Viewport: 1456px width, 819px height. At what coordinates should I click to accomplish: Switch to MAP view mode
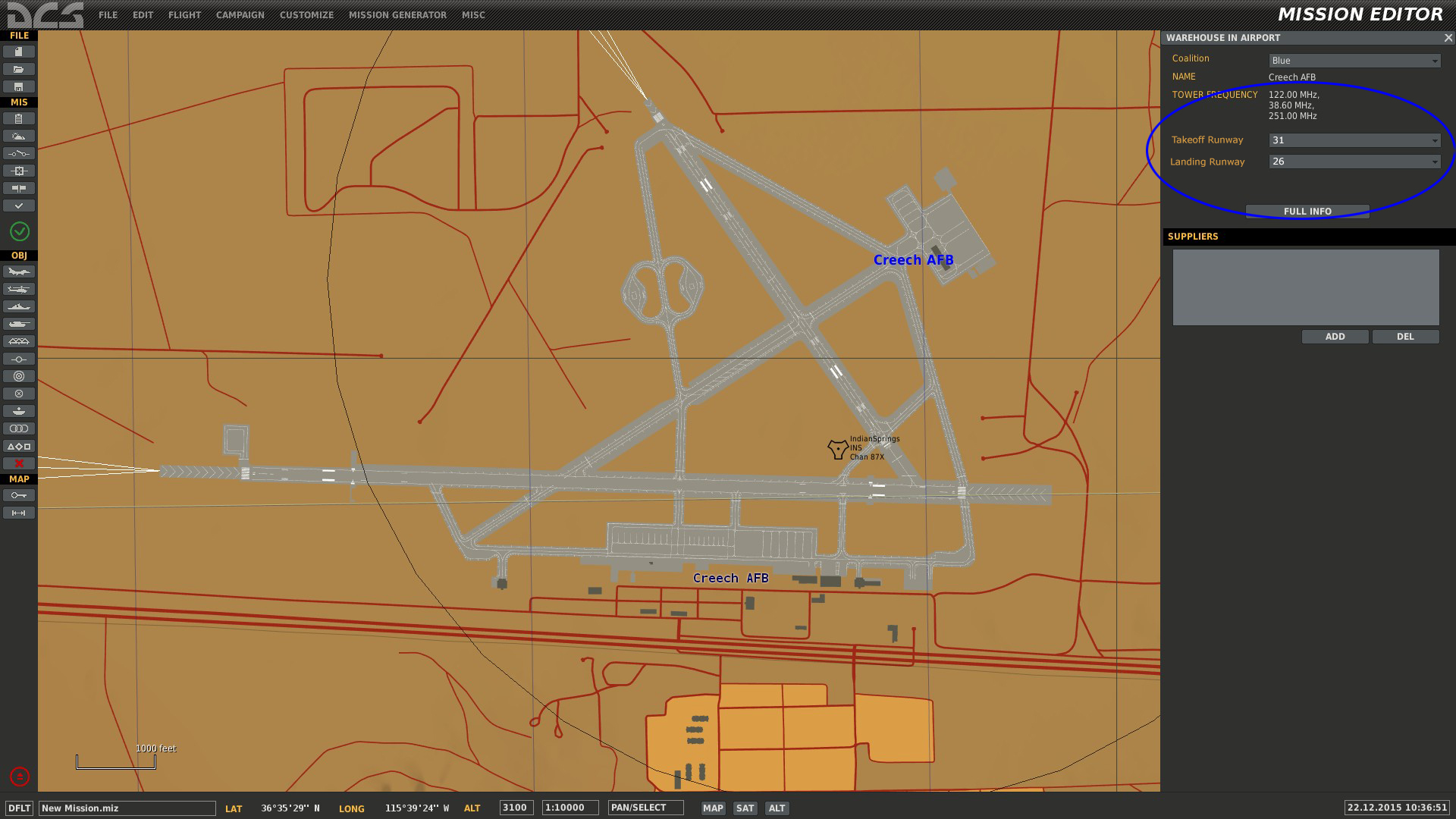[x=713, y=808]
